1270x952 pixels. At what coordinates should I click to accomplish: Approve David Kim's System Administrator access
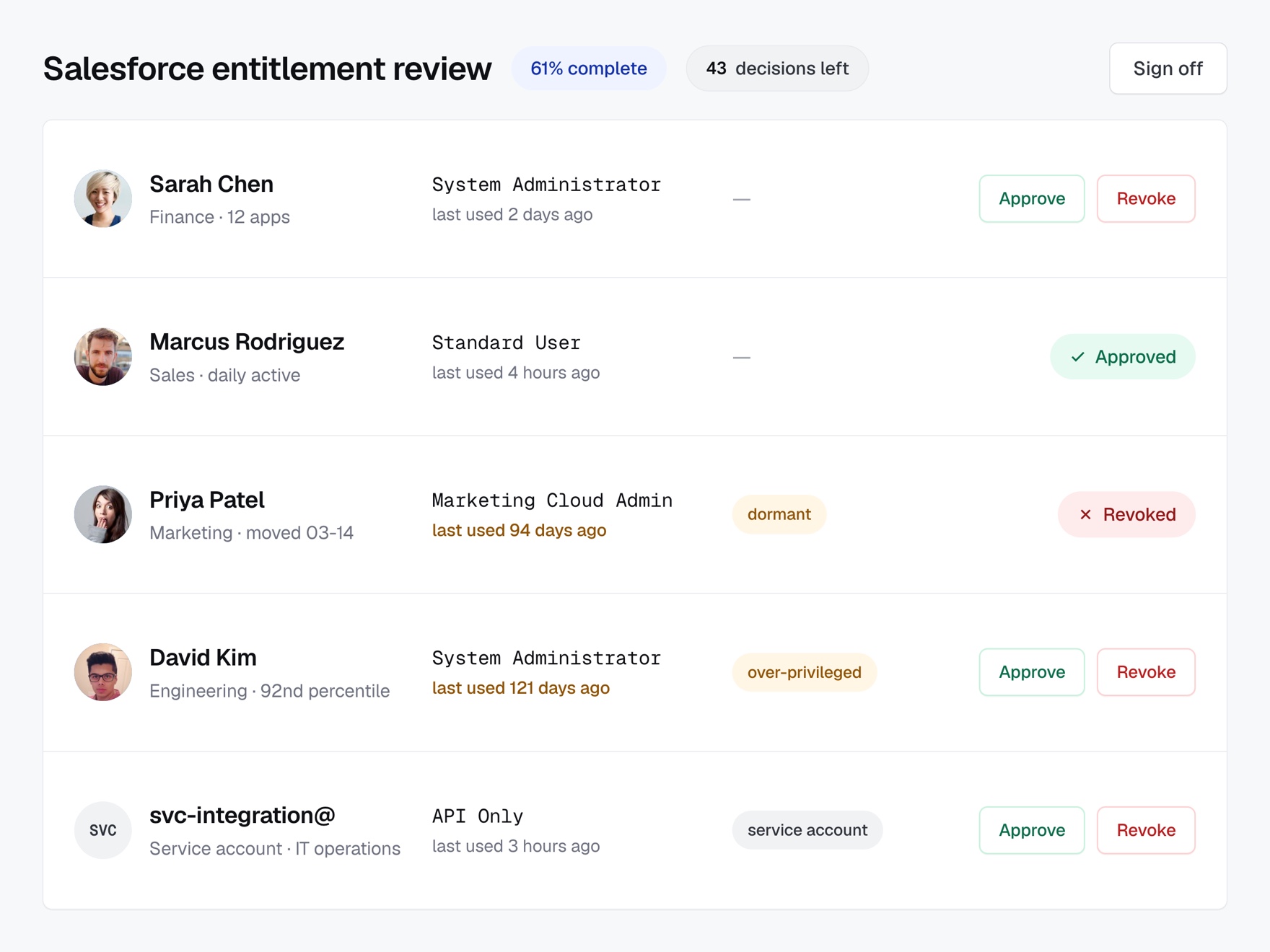1032,672
